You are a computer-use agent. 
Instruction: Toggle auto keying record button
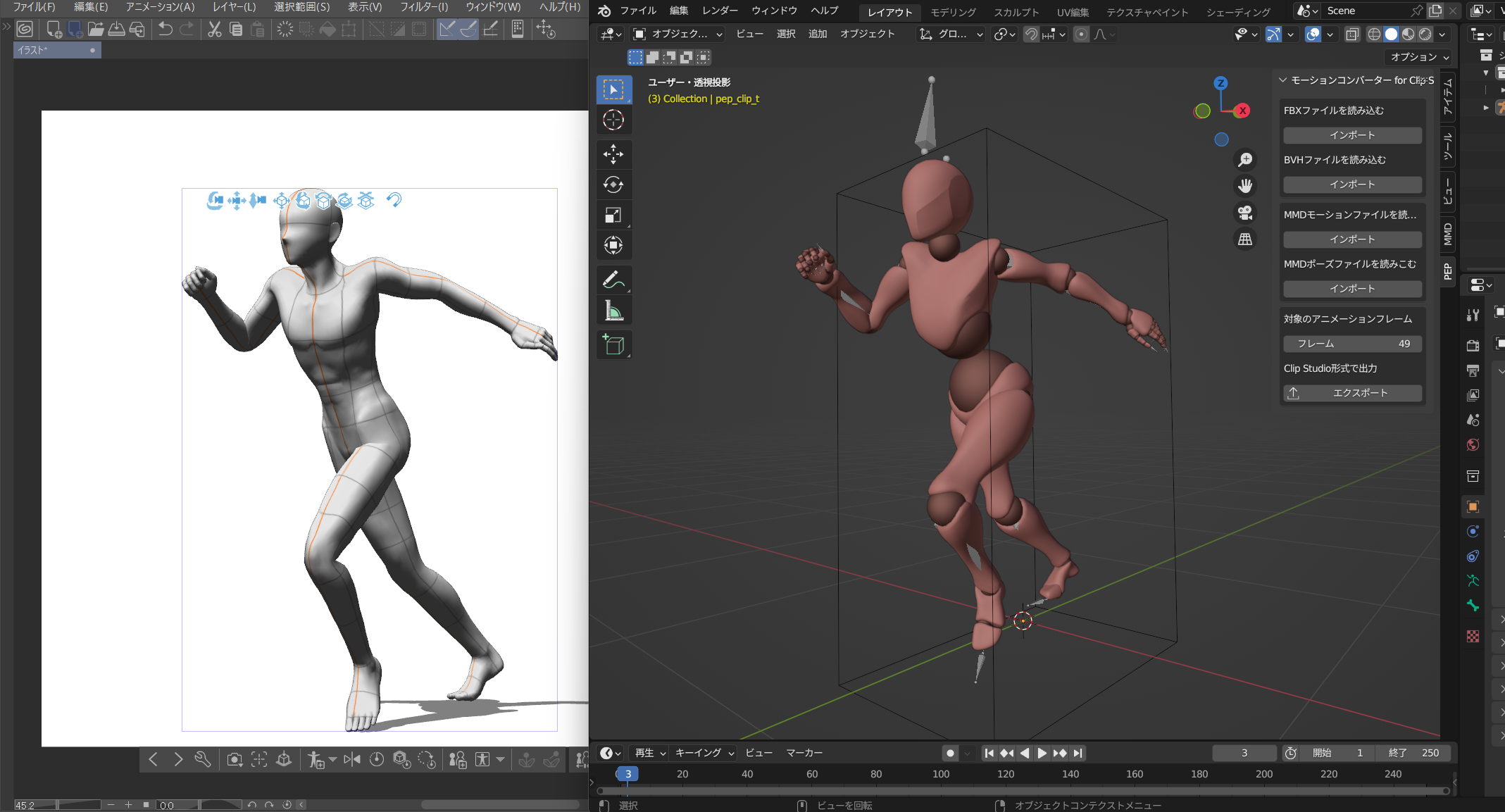[x=950, y=753]
